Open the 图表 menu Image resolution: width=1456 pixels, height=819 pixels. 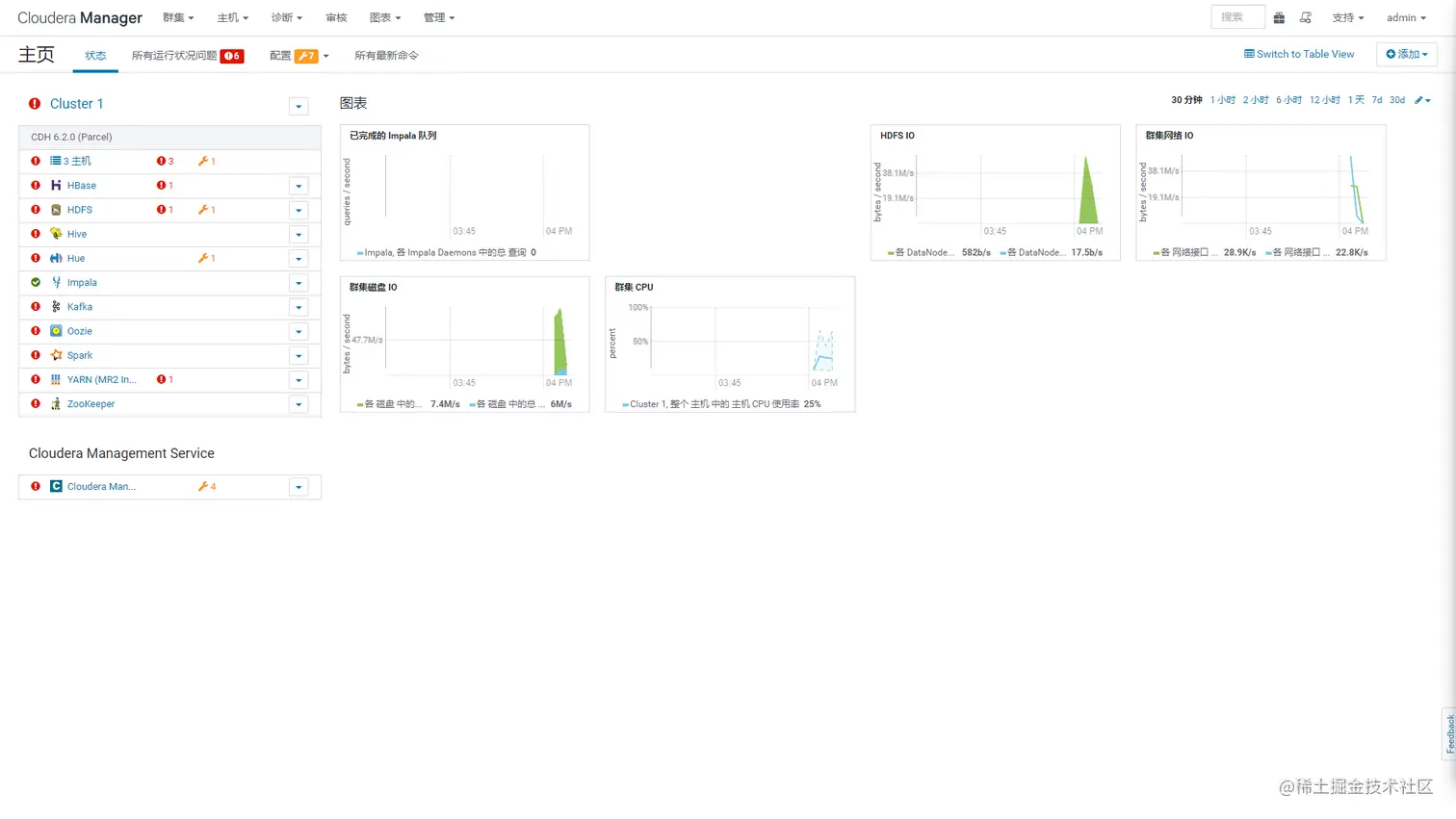[x=385, y=17]
